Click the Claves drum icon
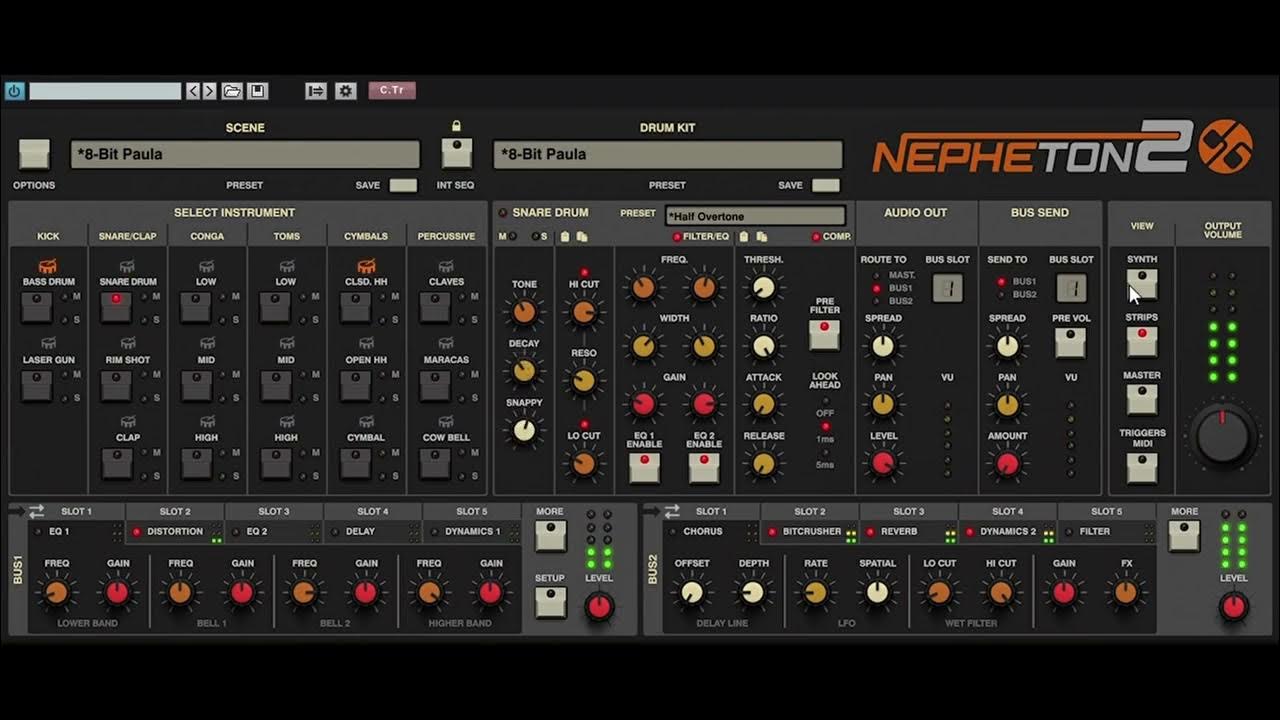This screenshot has width=1280, height=720. tap(446, 267)
